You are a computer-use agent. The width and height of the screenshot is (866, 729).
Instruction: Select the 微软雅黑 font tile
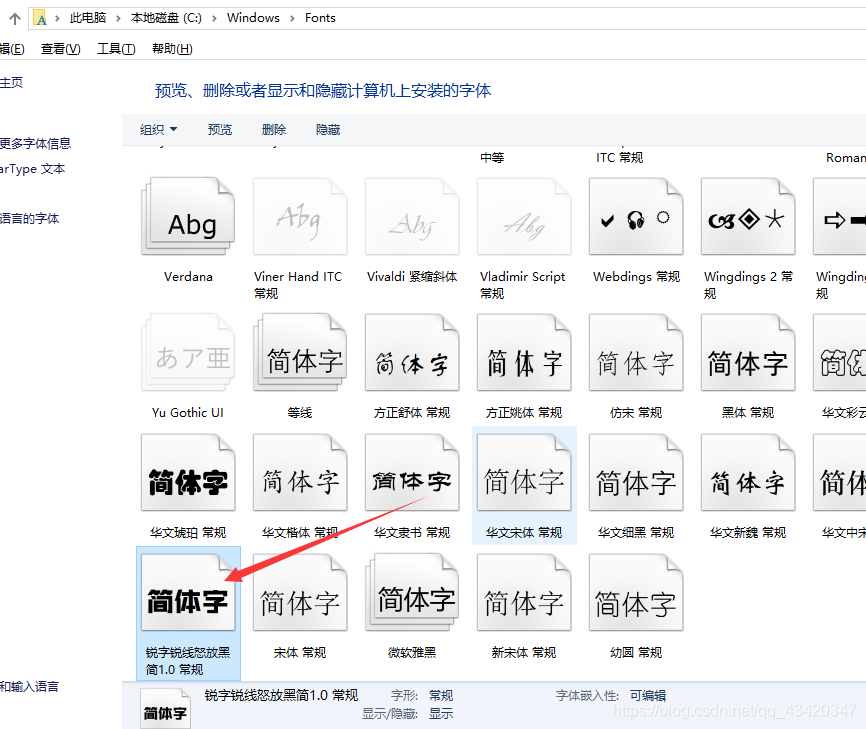pos(412,592)
